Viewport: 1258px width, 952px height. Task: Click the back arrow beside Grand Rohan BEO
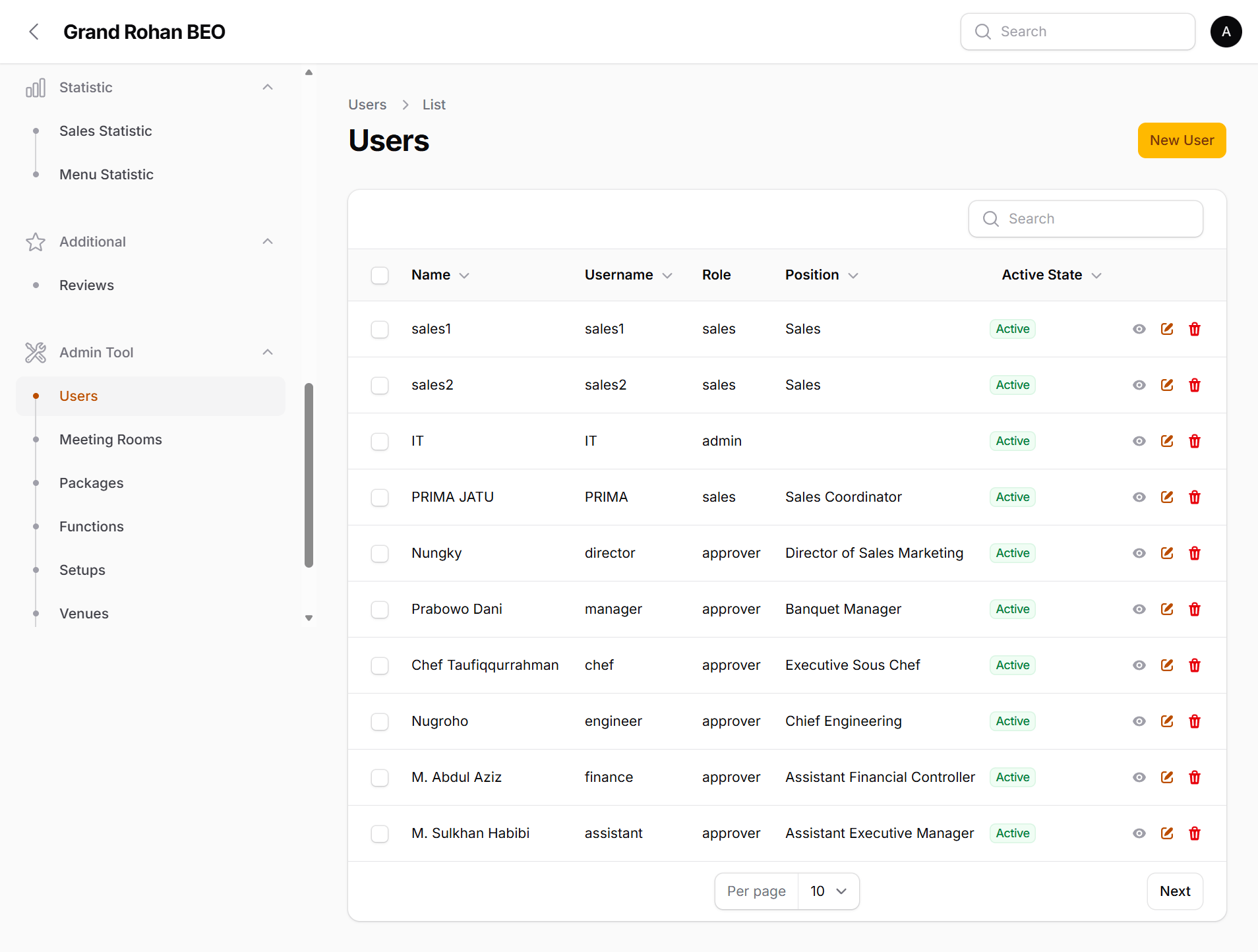(x=34, y=32)
